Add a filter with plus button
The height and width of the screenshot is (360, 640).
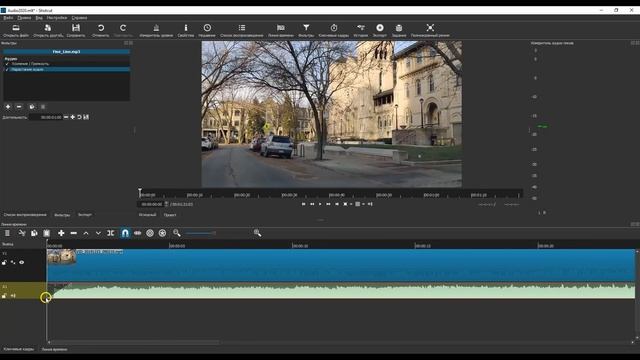tap(8, 107)
